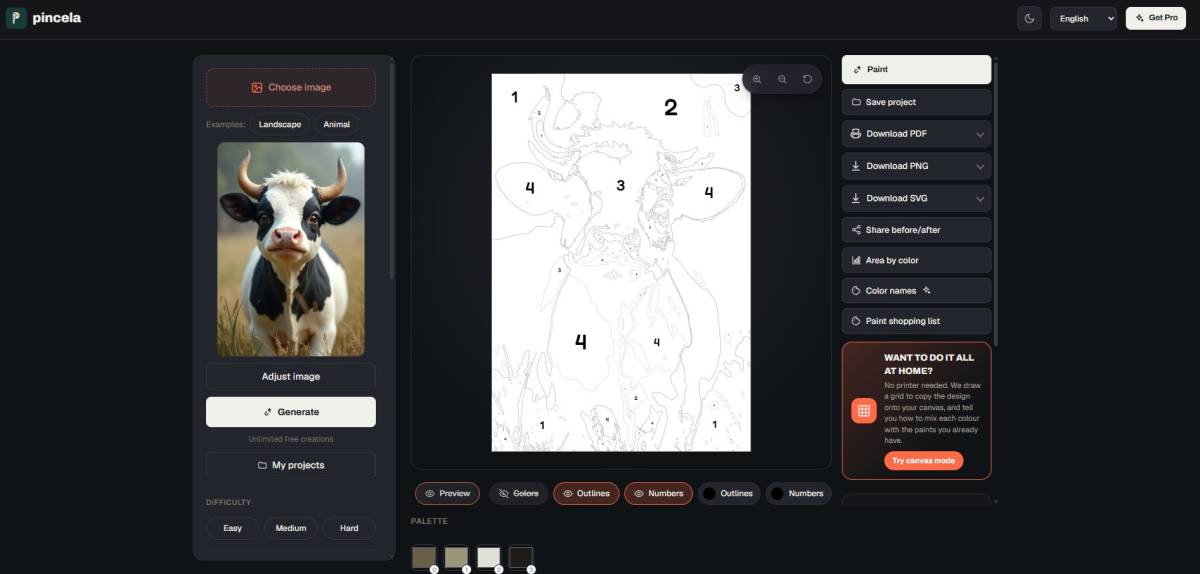Click the DIFFICULTY heading
The height and width of the screenshot is (574, 1200).
point(229,502)
